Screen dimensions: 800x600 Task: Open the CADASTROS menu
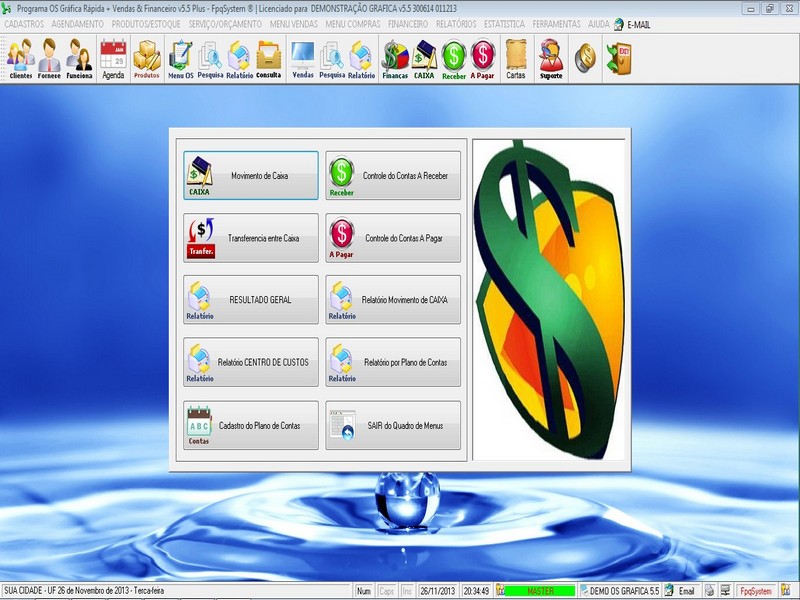tap(24, 24)
